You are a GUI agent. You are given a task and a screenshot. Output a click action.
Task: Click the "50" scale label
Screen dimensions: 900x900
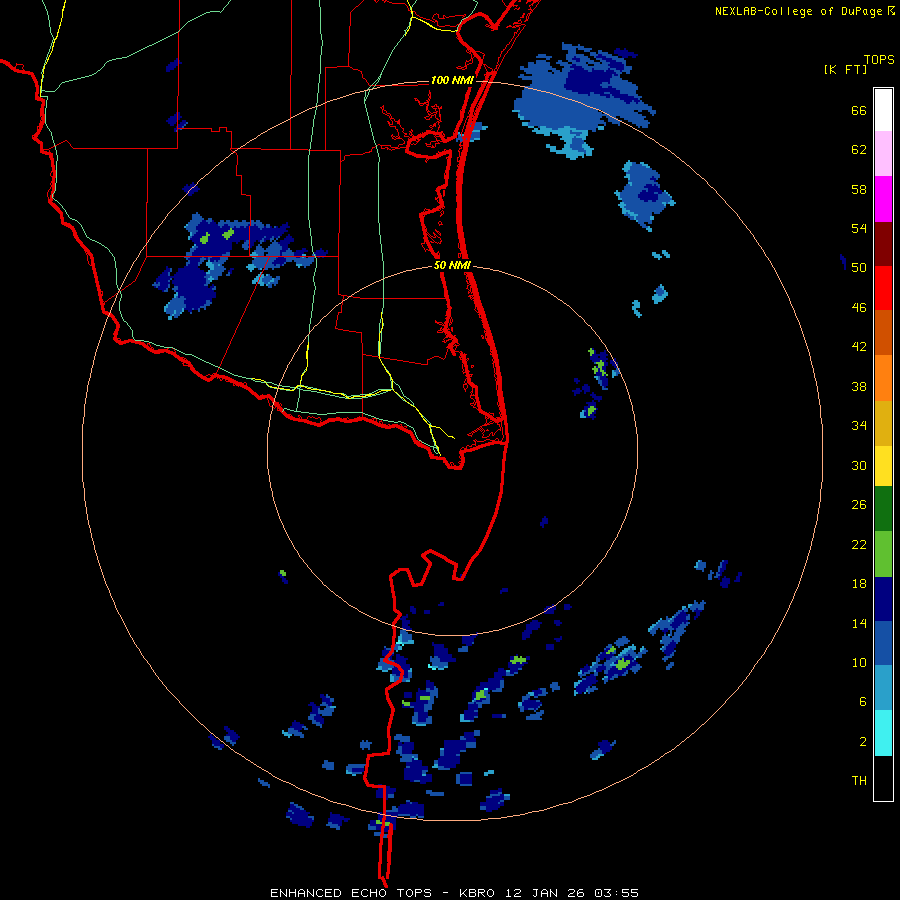tap(859, 268)
